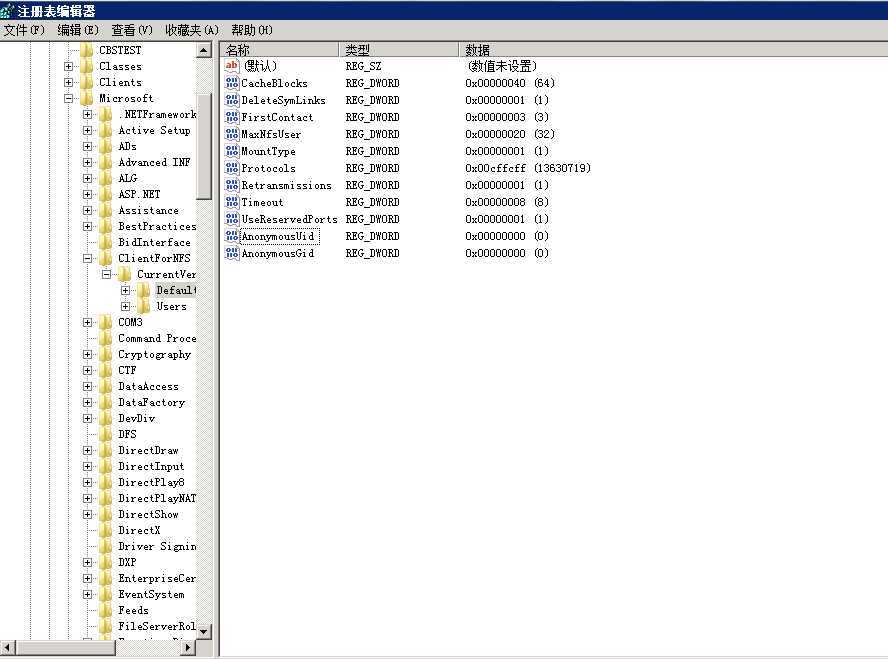Open the 收藏夹(A) menu
Screen dimensions: 888x659
click(192, 30)
